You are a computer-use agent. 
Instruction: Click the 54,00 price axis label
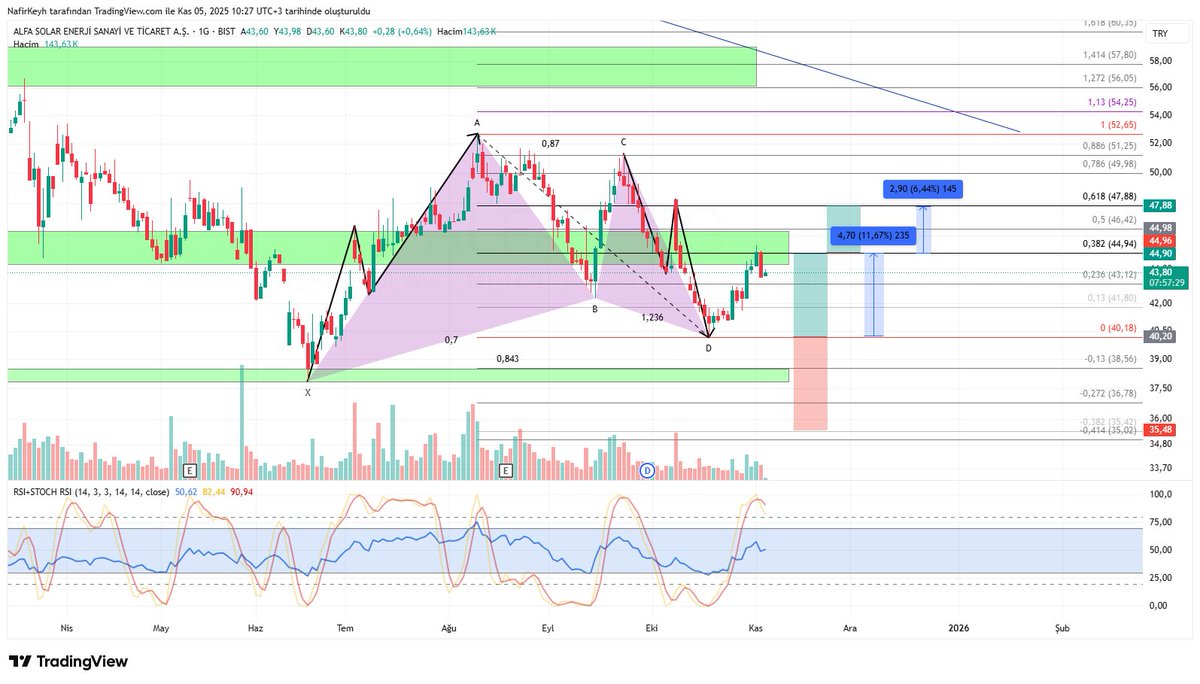1160,116
